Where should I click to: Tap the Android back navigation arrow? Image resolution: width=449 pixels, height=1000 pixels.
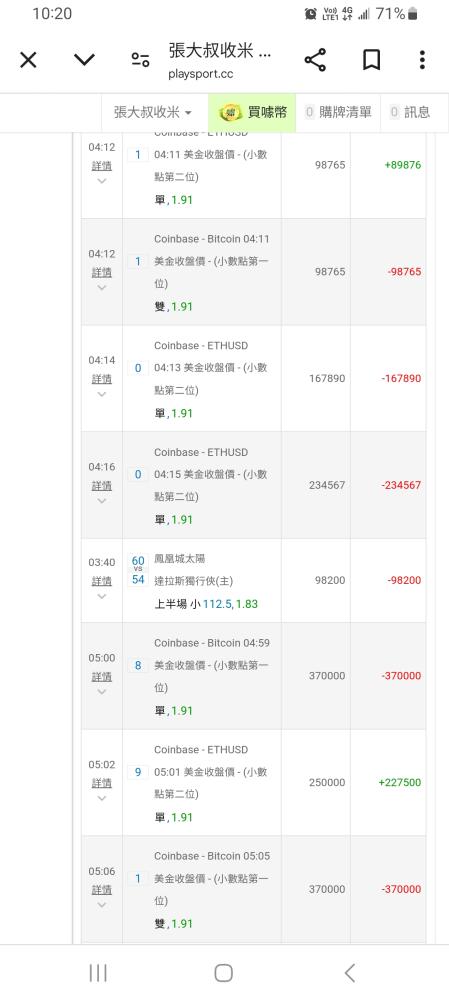click(x=350, y=973)
